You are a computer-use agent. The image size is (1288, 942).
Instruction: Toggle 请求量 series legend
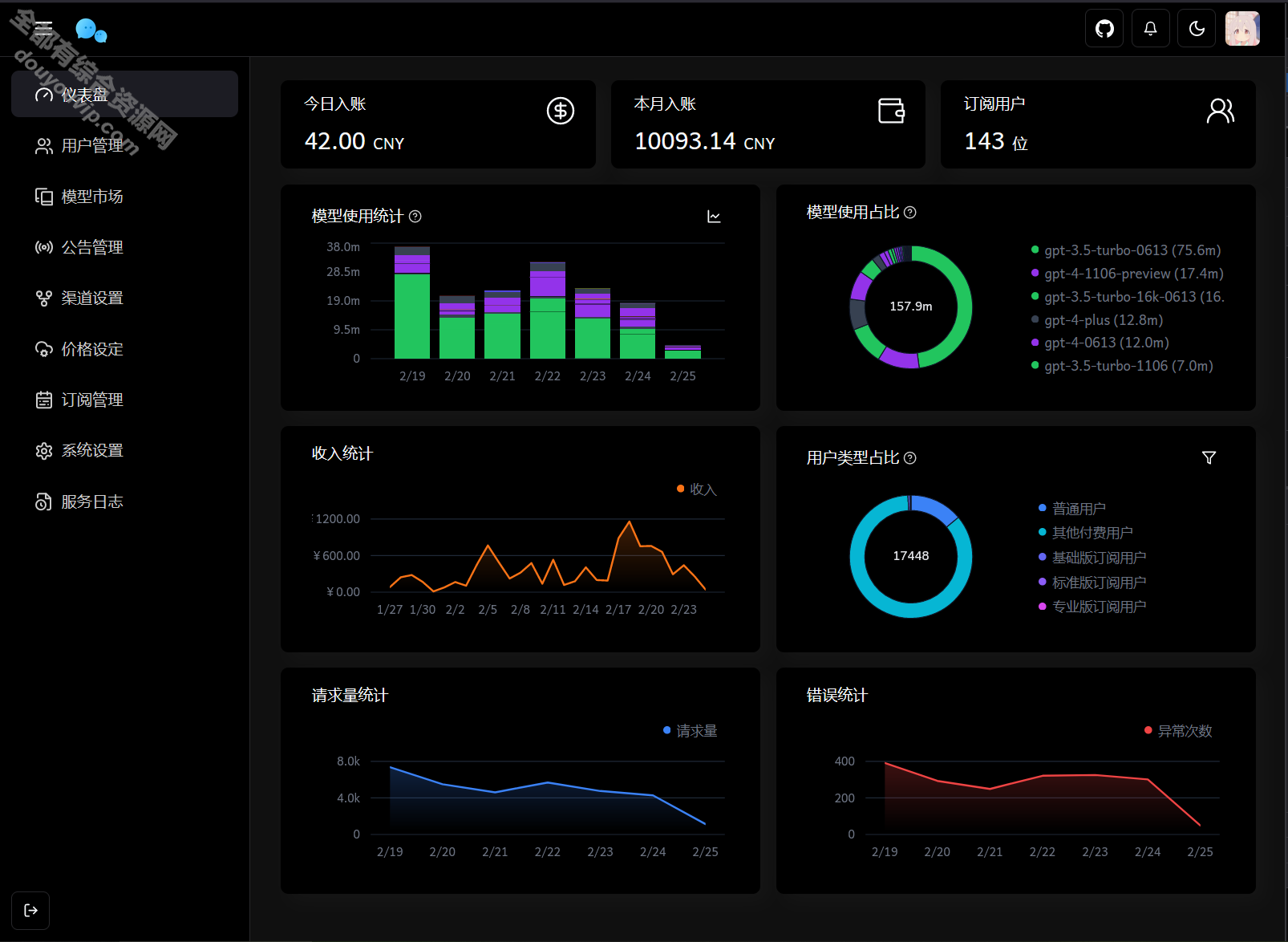[690, 731]
